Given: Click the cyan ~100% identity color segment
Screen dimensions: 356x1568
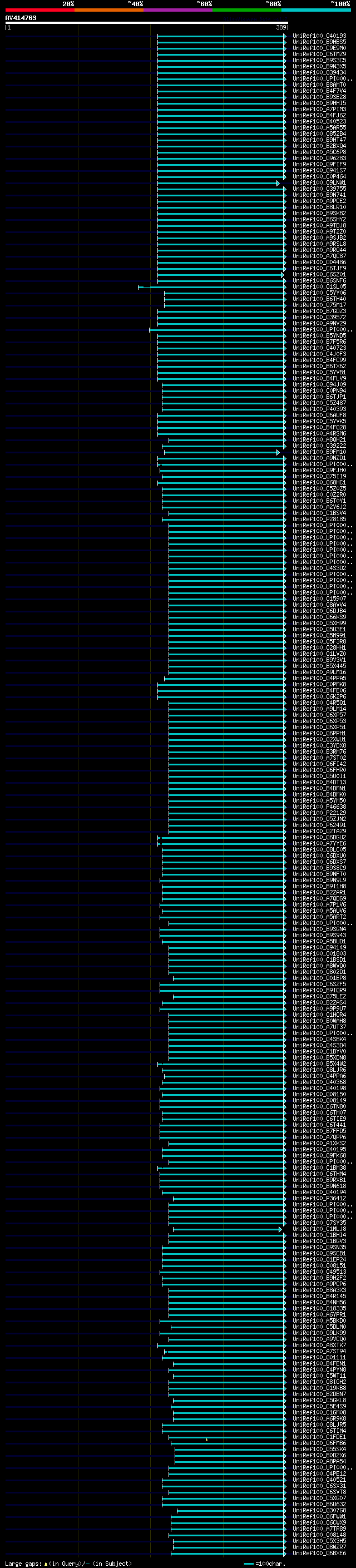Looking at the screenshot, I should [316, 10].
